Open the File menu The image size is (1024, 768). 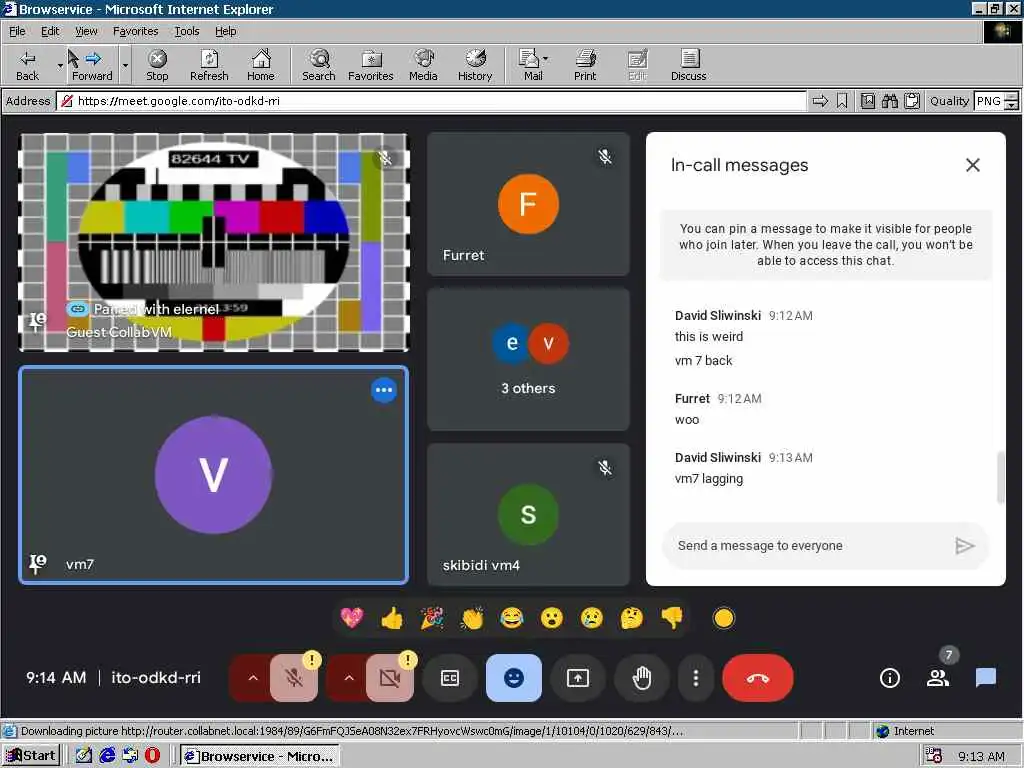click(17, 31)
